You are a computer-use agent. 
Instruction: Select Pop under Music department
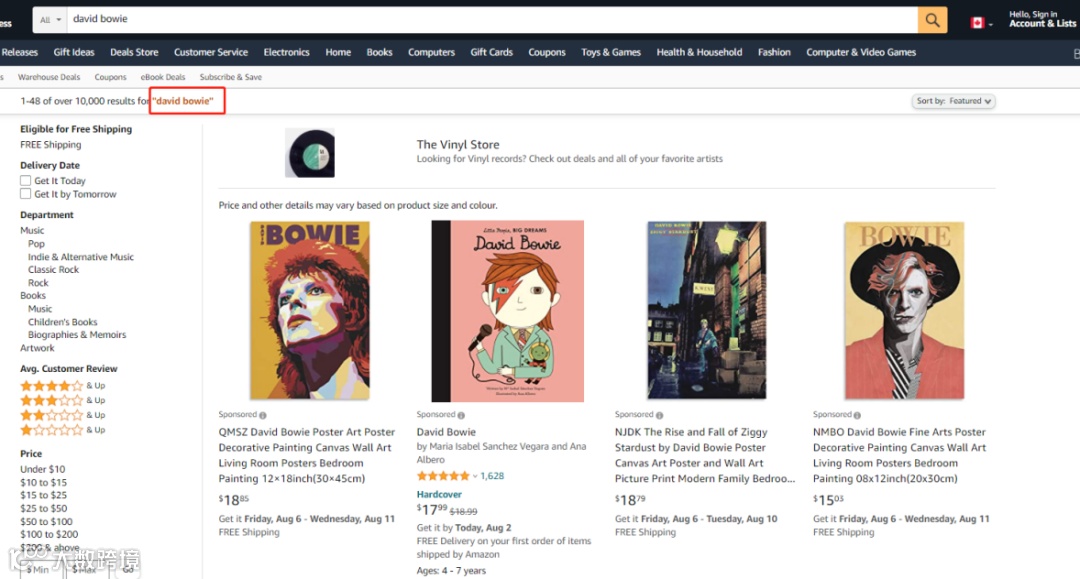click(36, 244)
